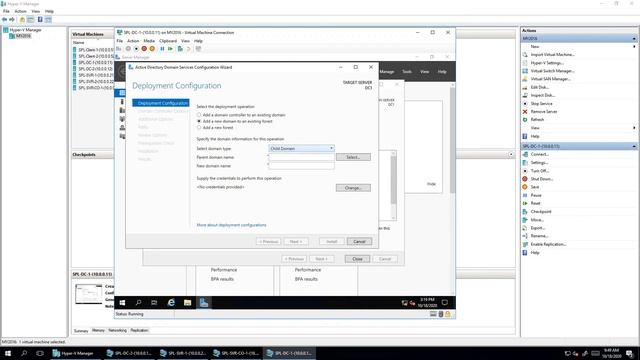640x360 pixels.
Task: Click Refresh in Actions pane
Action: 537,120
